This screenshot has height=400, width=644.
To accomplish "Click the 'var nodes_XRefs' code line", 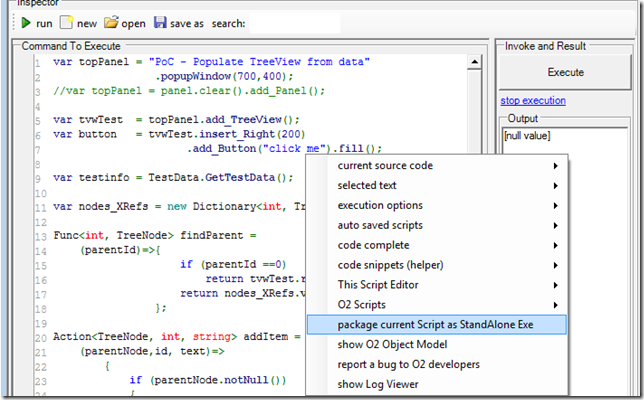I will [179, 207].
